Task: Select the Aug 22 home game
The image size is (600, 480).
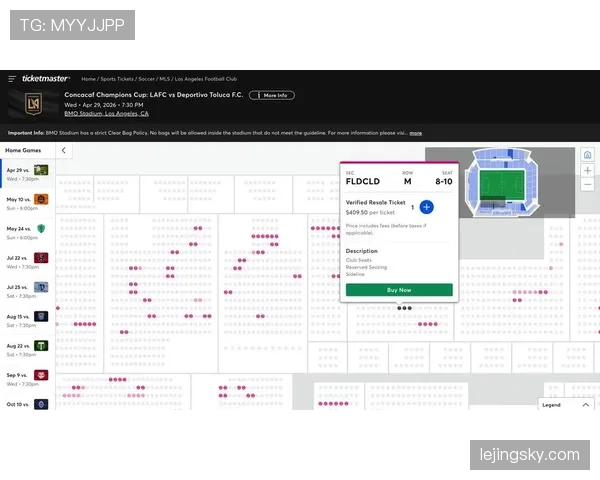Action: [x=28, y=350]
